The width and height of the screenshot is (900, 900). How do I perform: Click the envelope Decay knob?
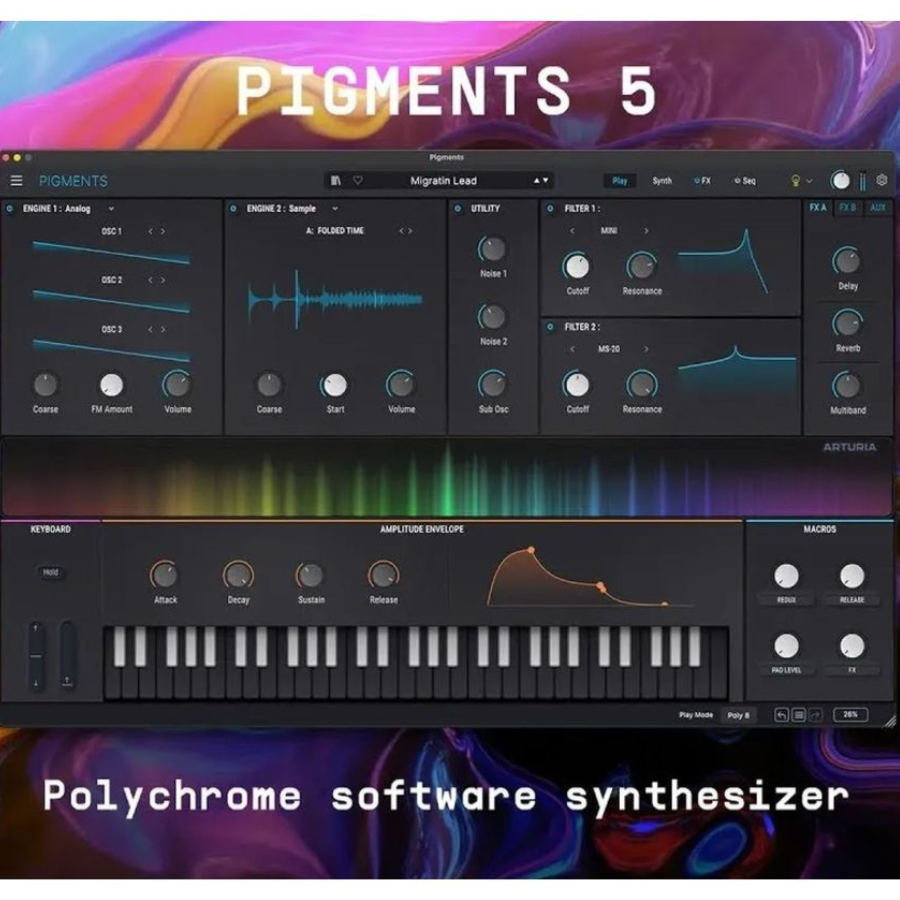238,575
